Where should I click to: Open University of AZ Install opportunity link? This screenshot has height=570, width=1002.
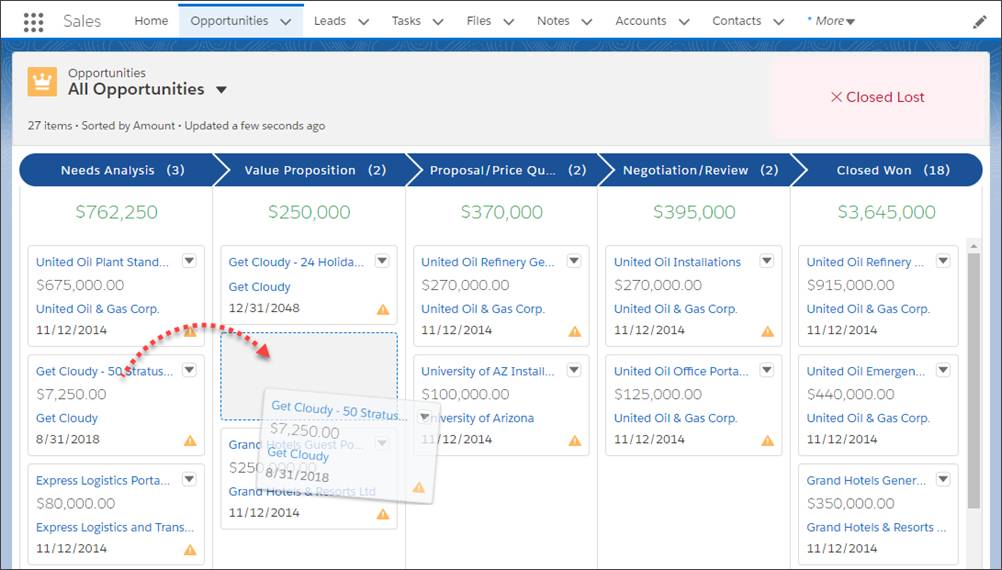click(x=488, y=371)
